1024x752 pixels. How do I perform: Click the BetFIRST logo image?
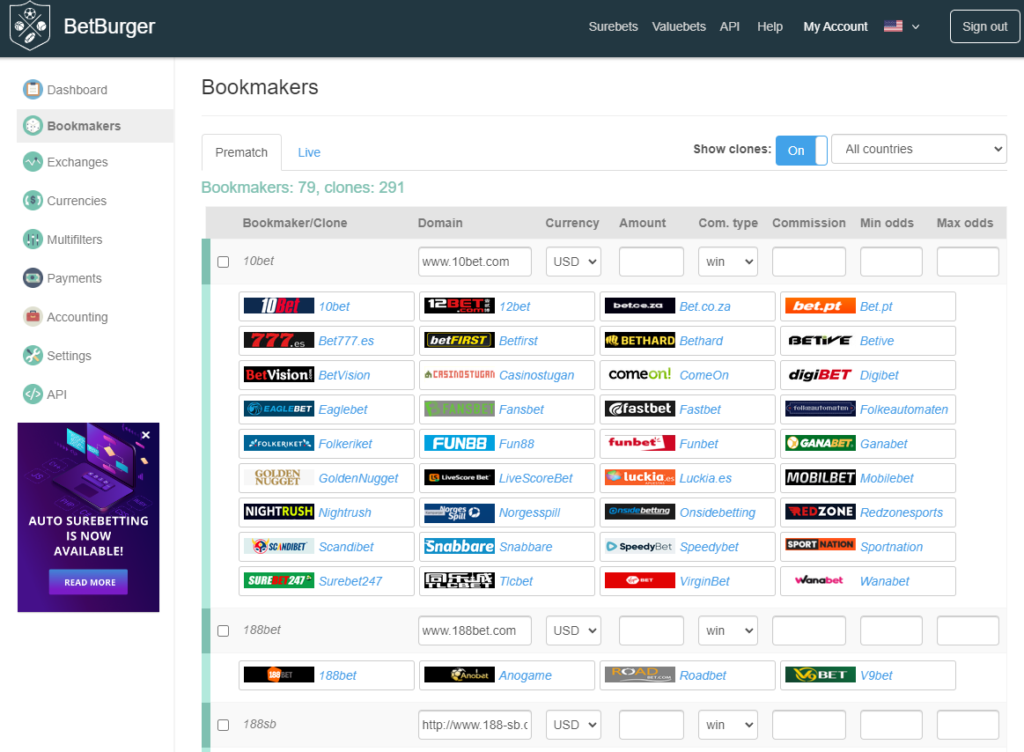coord(459,340)
